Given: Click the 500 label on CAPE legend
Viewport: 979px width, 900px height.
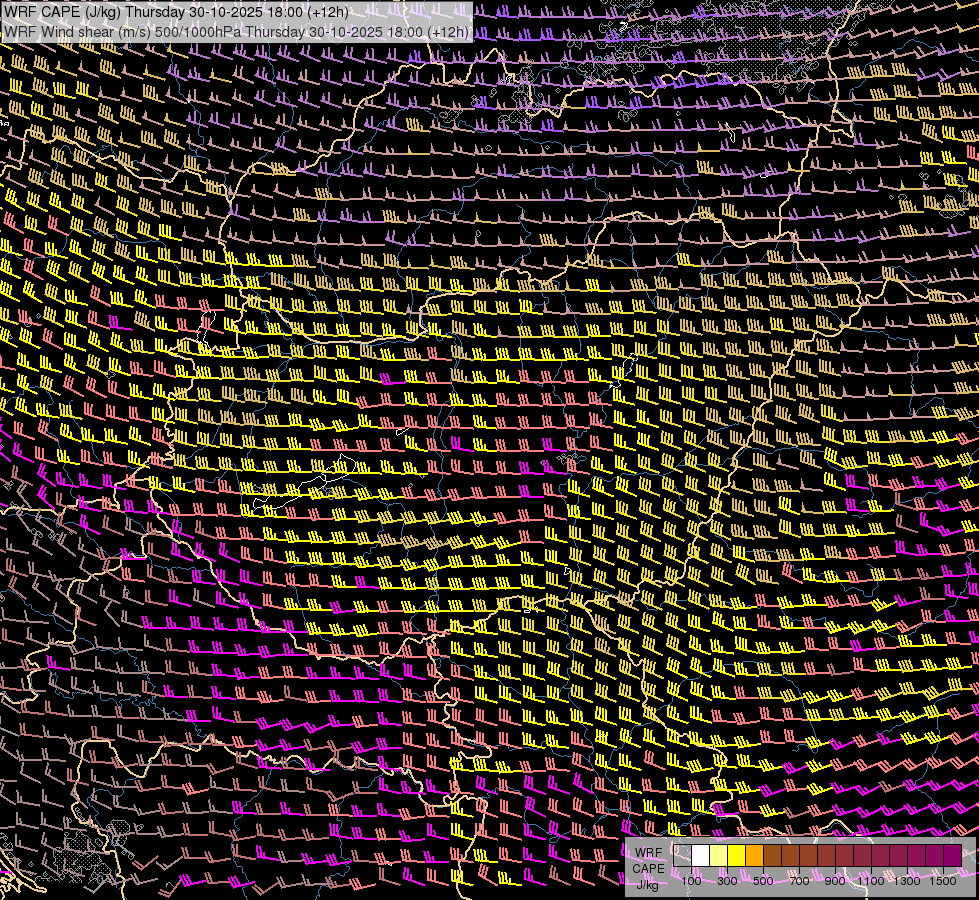Looking at the screenshot, I should tap(763, 881).
